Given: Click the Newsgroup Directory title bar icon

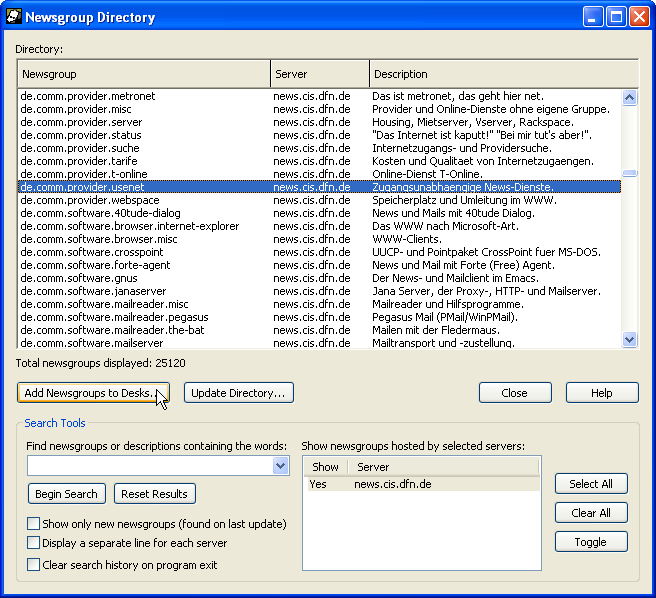Looking at the screenshot, I should click(15, 17).
